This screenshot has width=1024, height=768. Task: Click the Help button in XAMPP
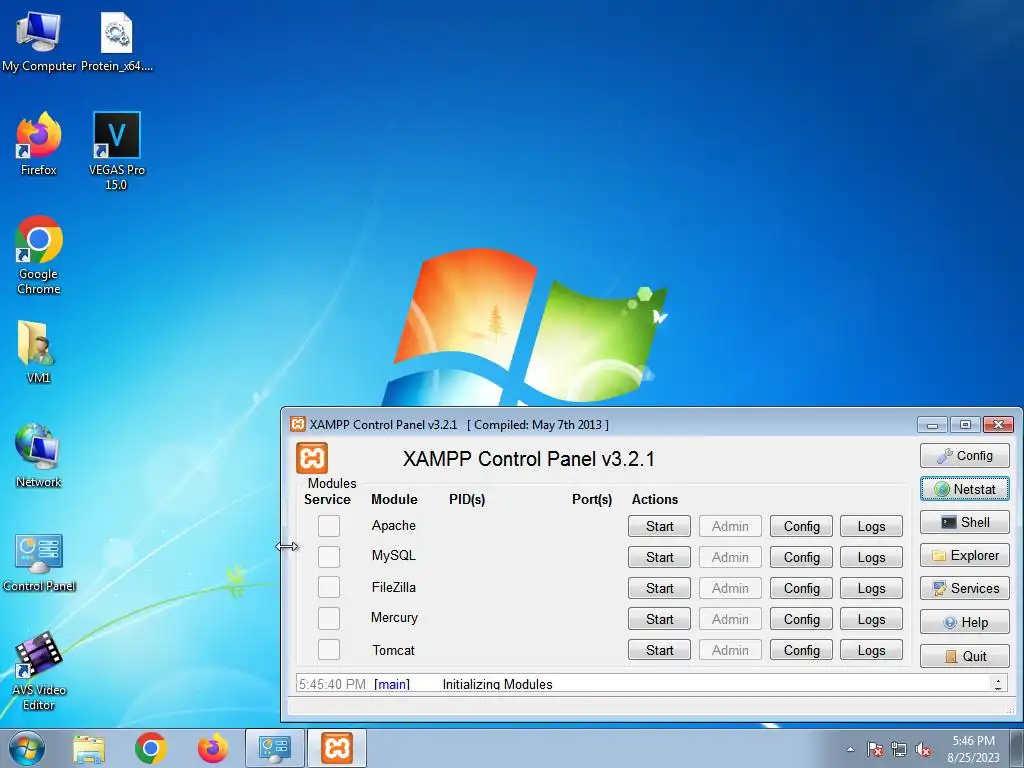click(965, 622)
